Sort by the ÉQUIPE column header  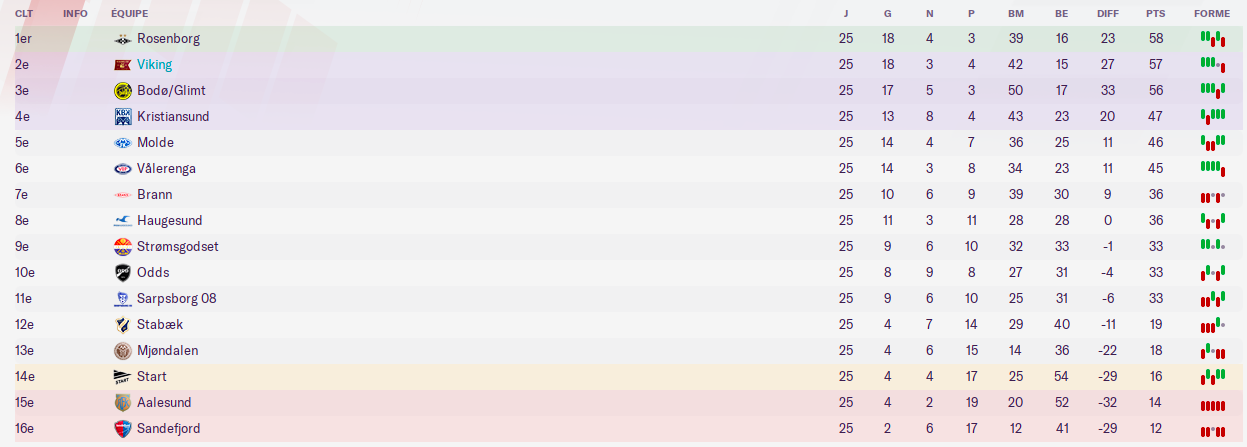point(123,14)
